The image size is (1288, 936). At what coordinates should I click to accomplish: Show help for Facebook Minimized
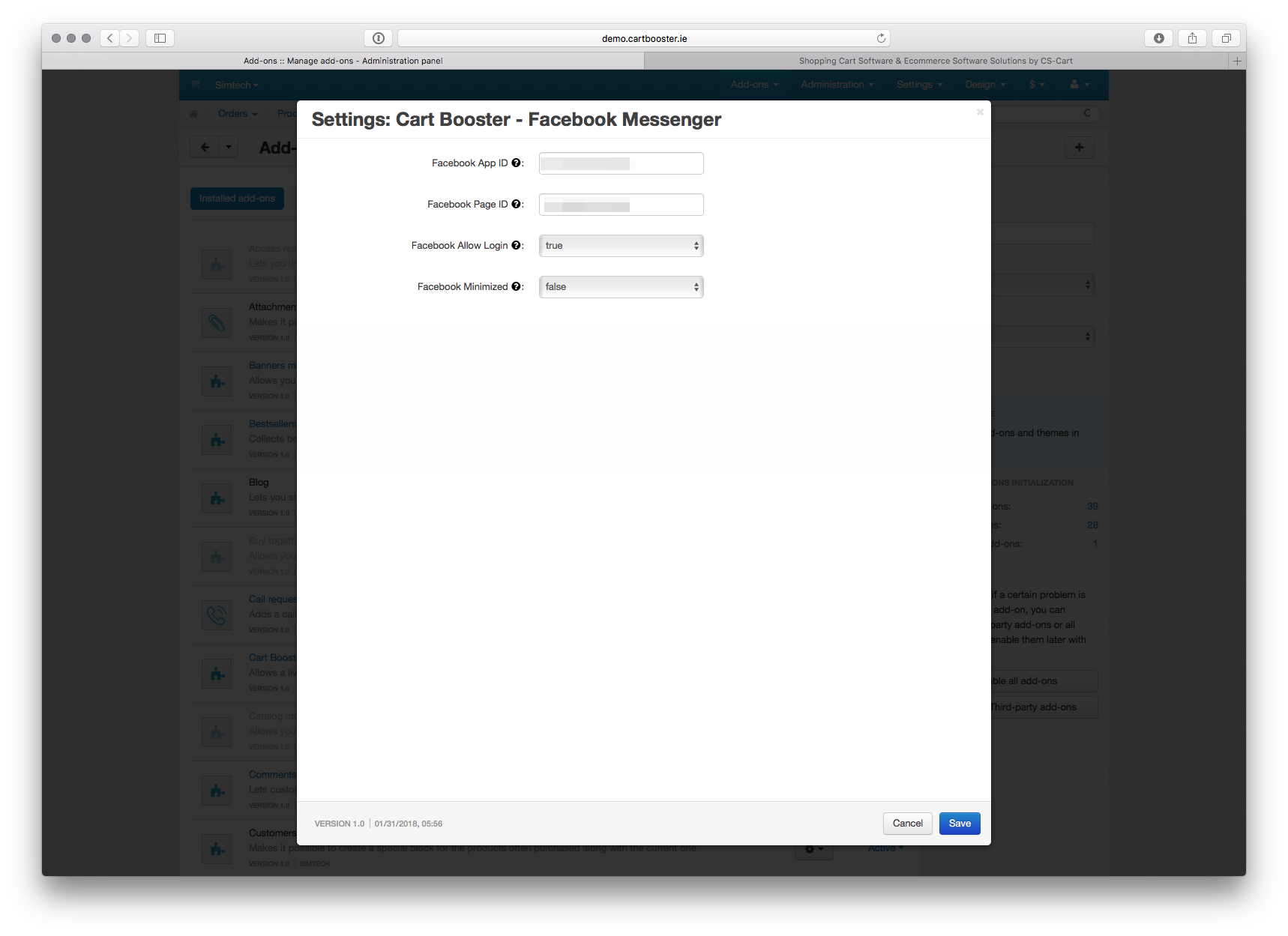(516, 286)
